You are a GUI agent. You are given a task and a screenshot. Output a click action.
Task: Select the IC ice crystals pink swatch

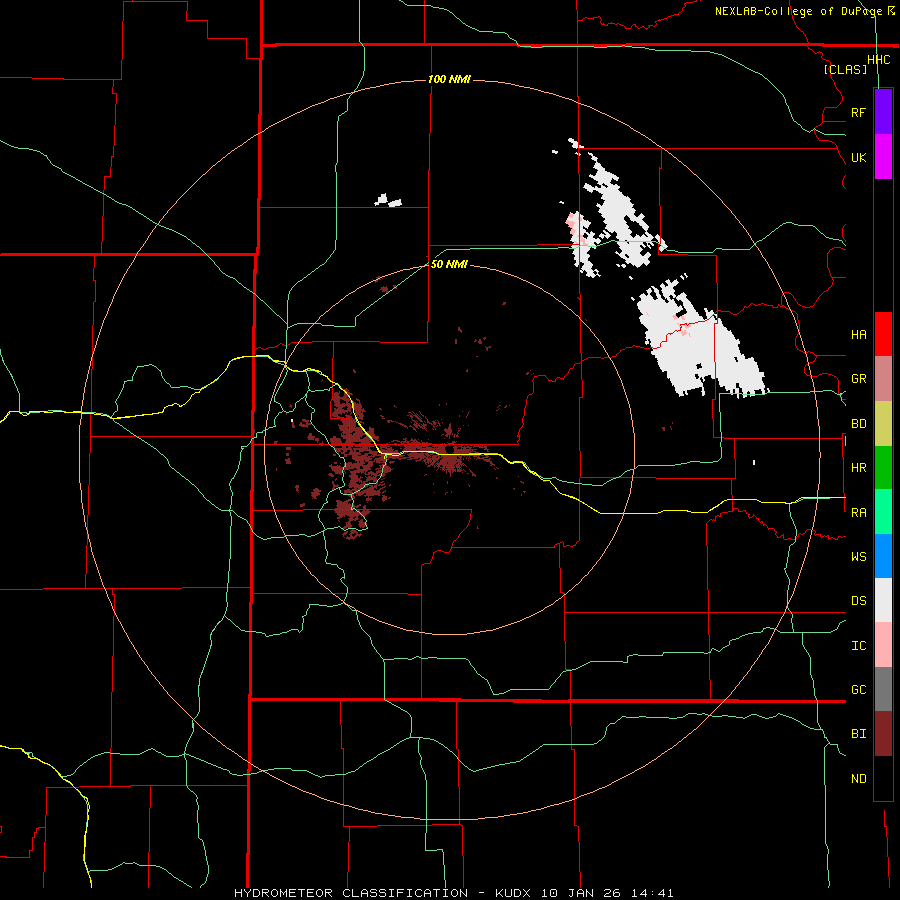883,645
